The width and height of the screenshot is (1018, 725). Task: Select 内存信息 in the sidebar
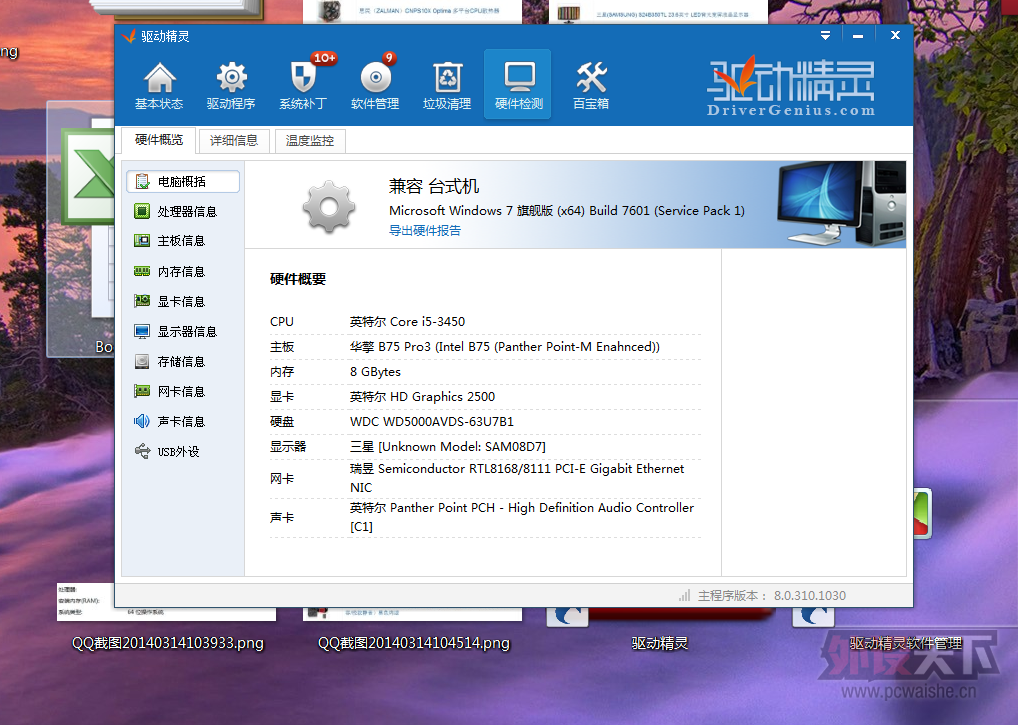point(182,271)
